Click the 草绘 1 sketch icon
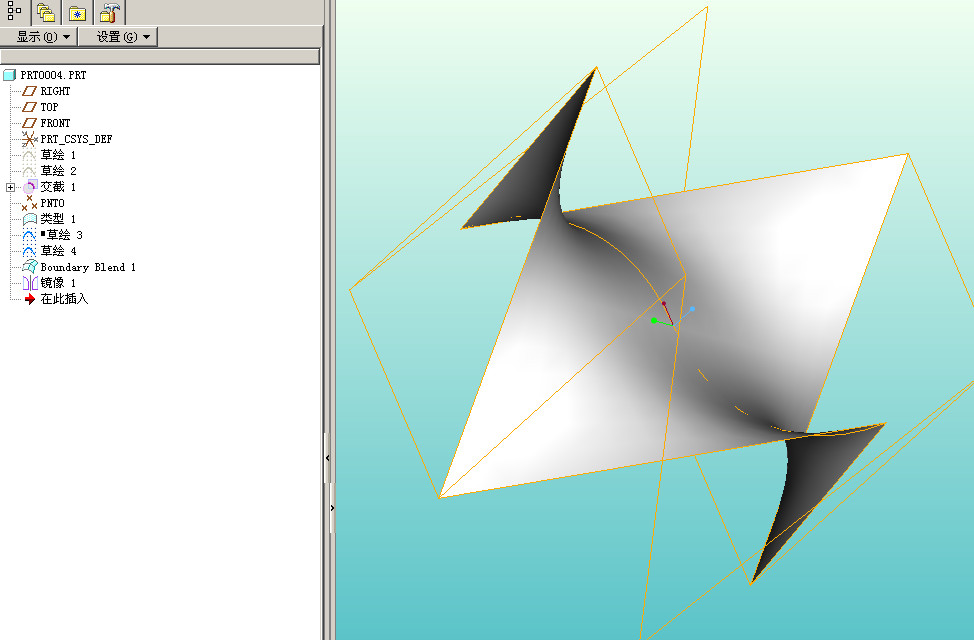The height and width of the screenshot is (640, 974). (x=29, y=155)
